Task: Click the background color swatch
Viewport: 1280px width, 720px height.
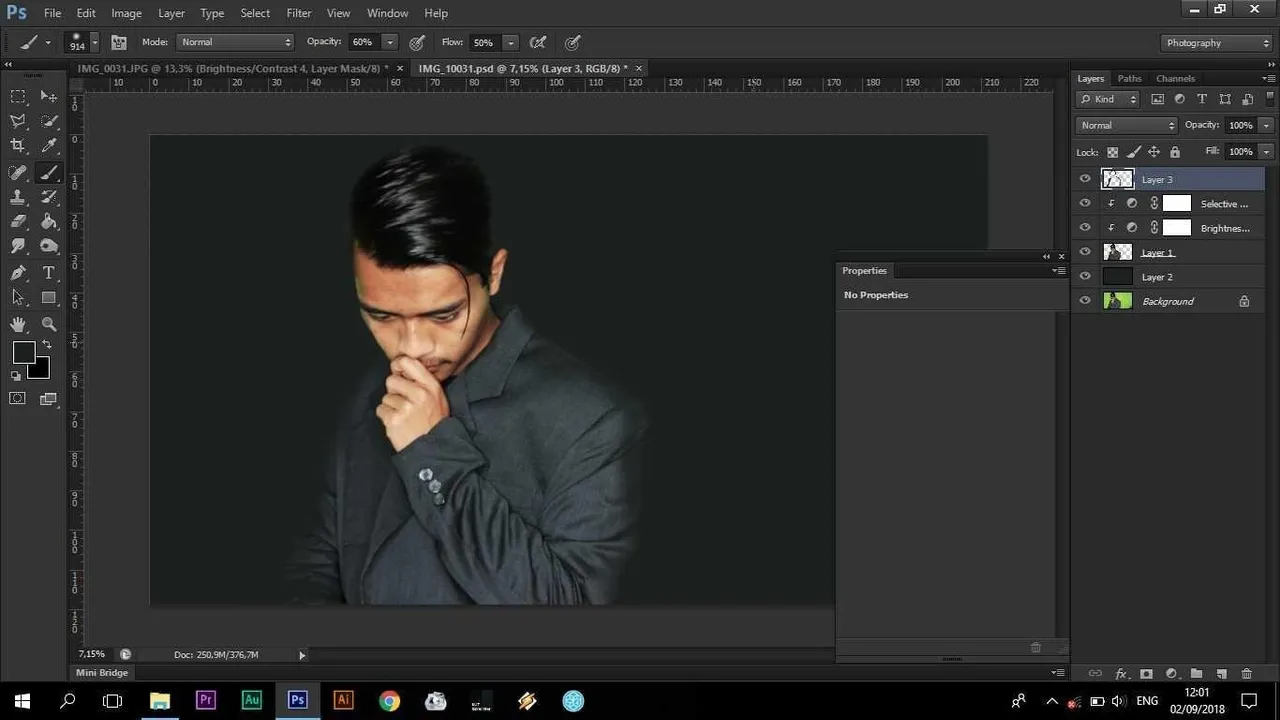Action: [41, 371]
